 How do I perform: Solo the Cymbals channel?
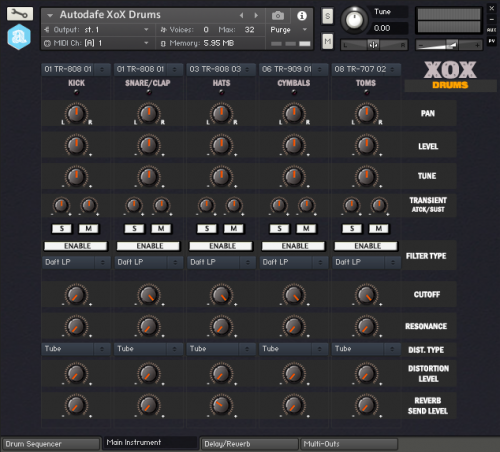pos(279,229)
